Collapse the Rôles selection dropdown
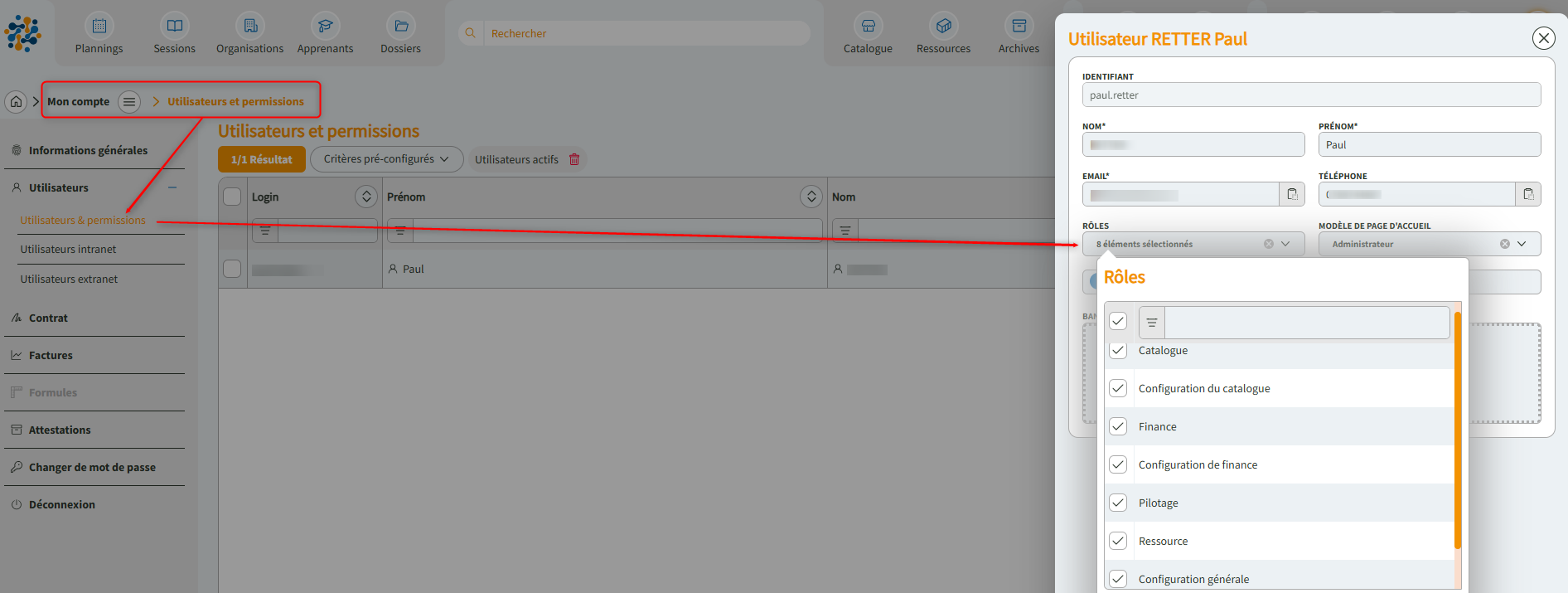Image resolution: width=1568 pixels, height=593 pixels. (1285, 244)
